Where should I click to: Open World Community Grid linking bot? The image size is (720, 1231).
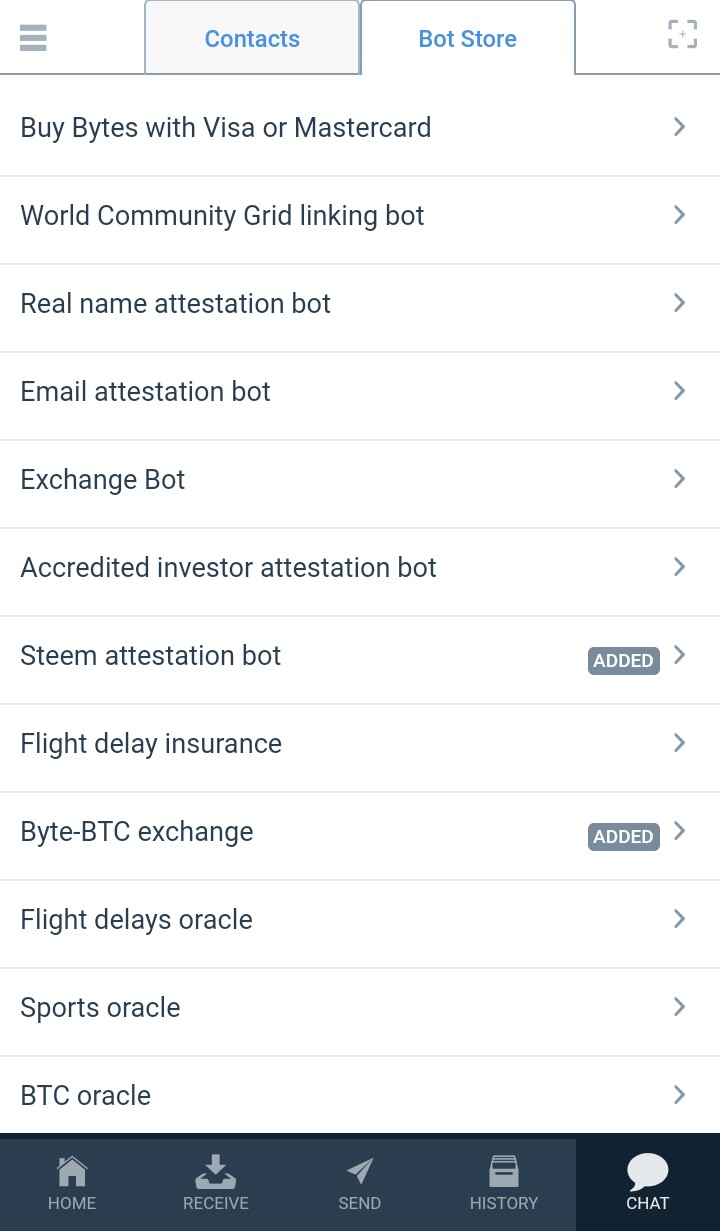pos(222,216)
